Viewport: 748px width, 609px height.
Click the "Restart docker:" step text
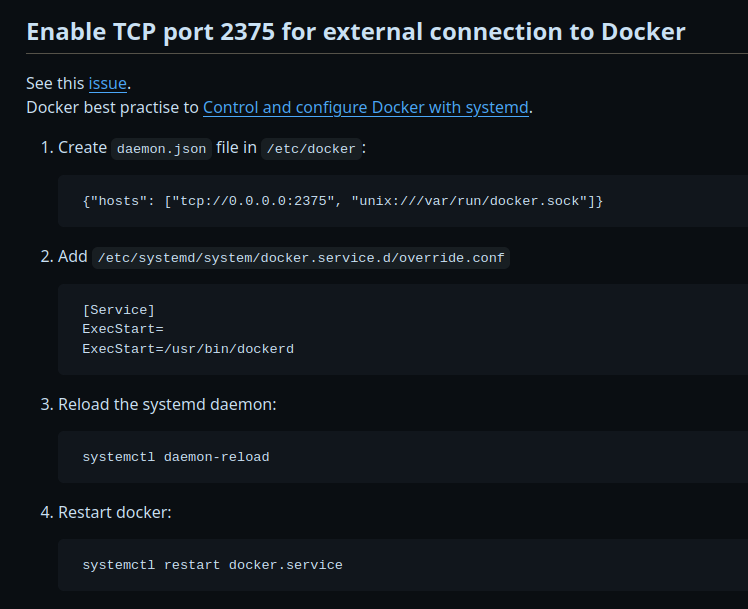pos(115,513)
